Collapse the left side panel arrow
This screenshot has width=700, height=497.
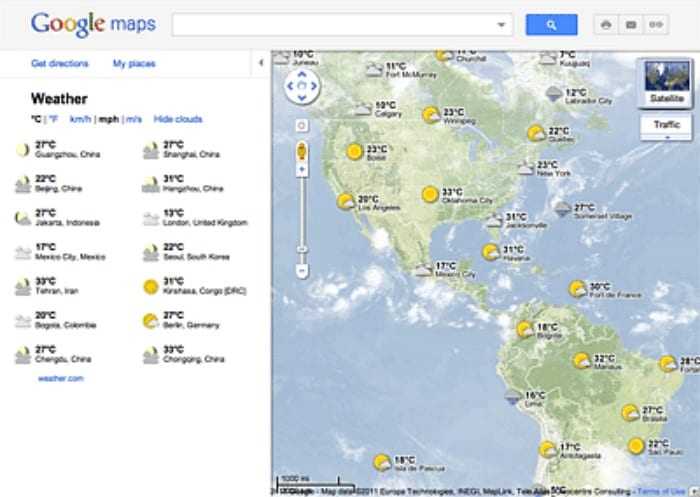pos(260,63)
